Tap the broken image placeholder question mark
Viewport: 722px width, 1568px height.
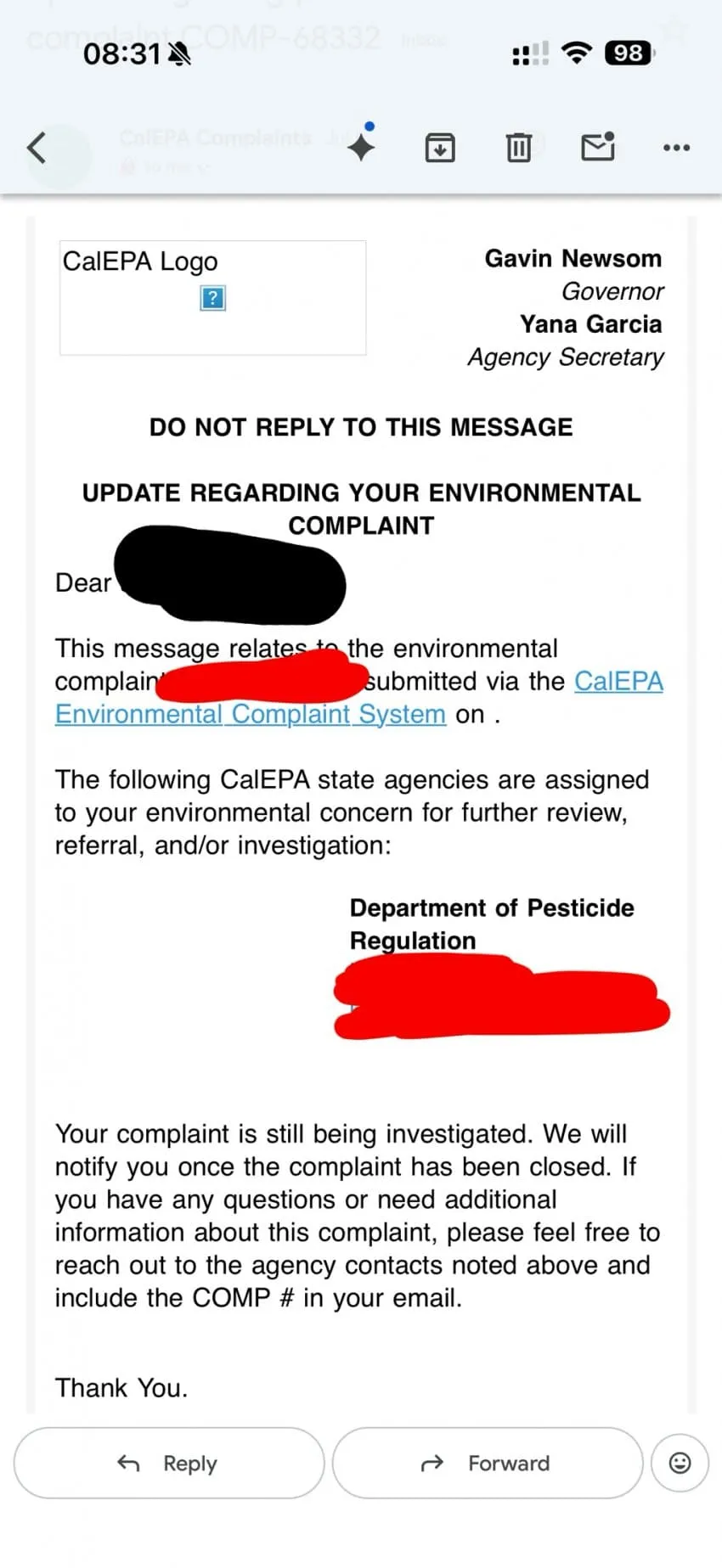coord(212,298)
